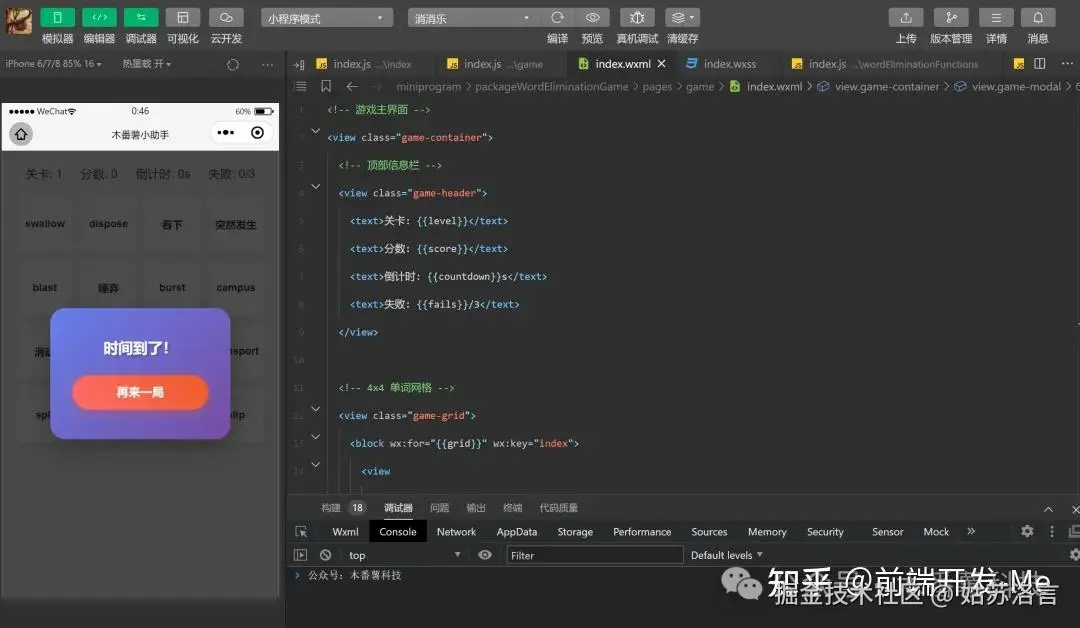This screenshot has height=628, width=1080.
Task: Switch to index.js ...\game tab
Action: pos(495,64)
